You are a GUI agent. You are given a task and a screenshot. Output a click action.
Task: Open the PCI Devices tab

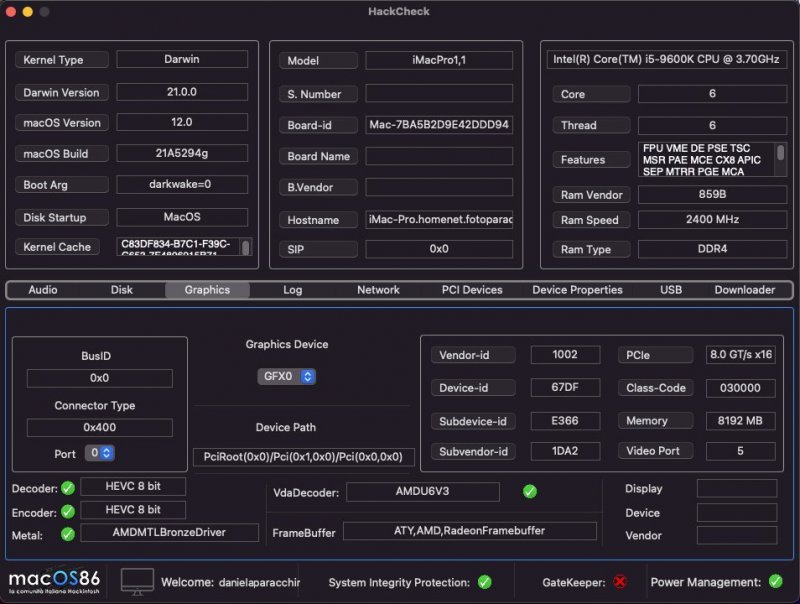click(472, 290)
